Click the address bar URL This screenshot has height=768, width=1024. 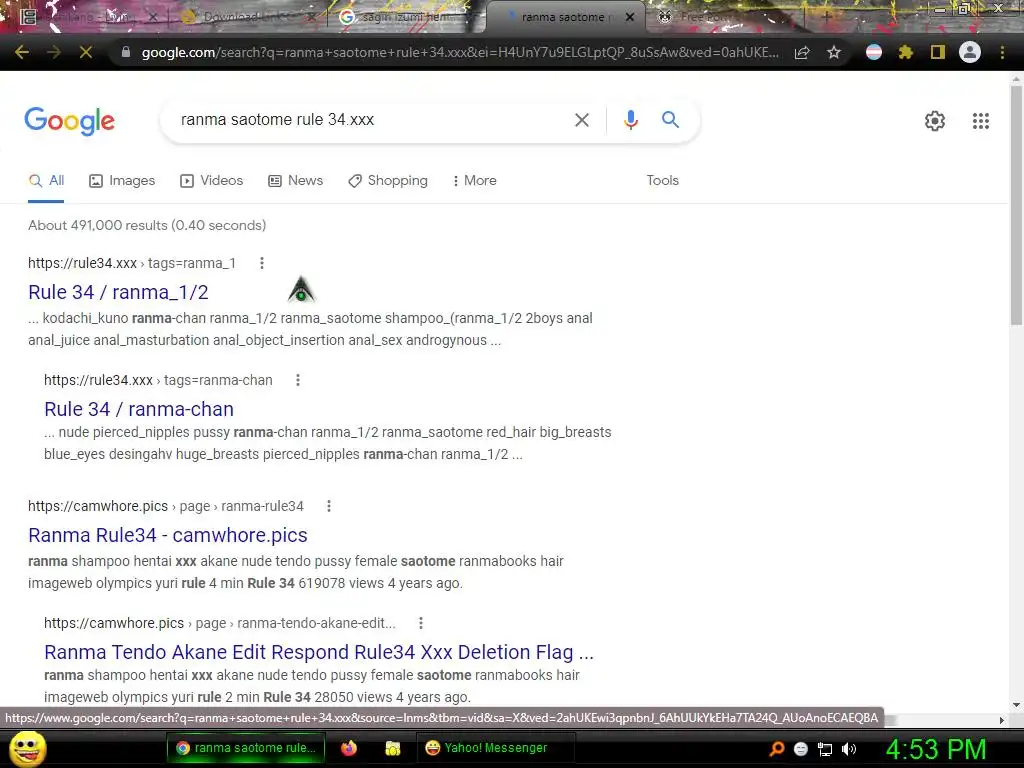(x=460, y=53)
